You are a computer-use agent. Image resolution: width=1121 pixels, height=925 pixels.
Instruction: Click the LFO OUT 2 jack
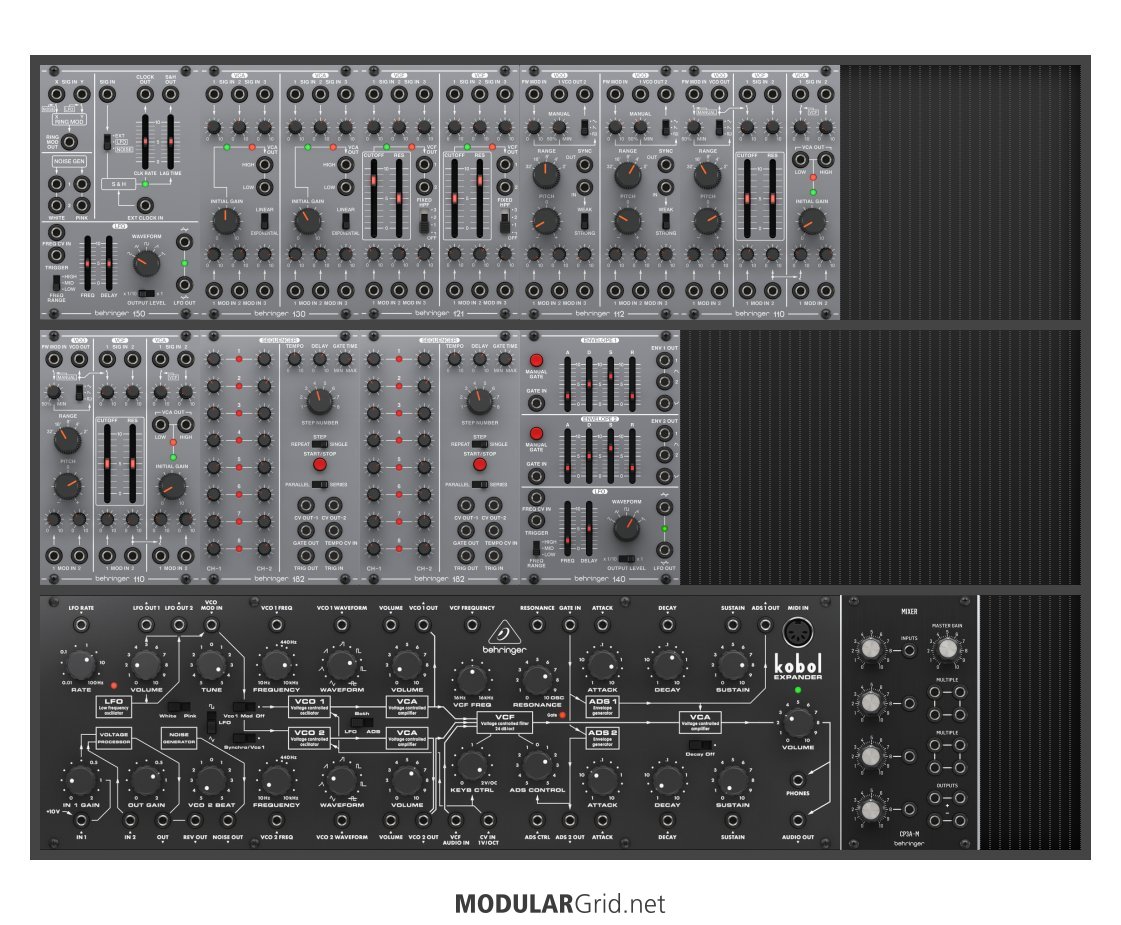(x=179, y=625)
